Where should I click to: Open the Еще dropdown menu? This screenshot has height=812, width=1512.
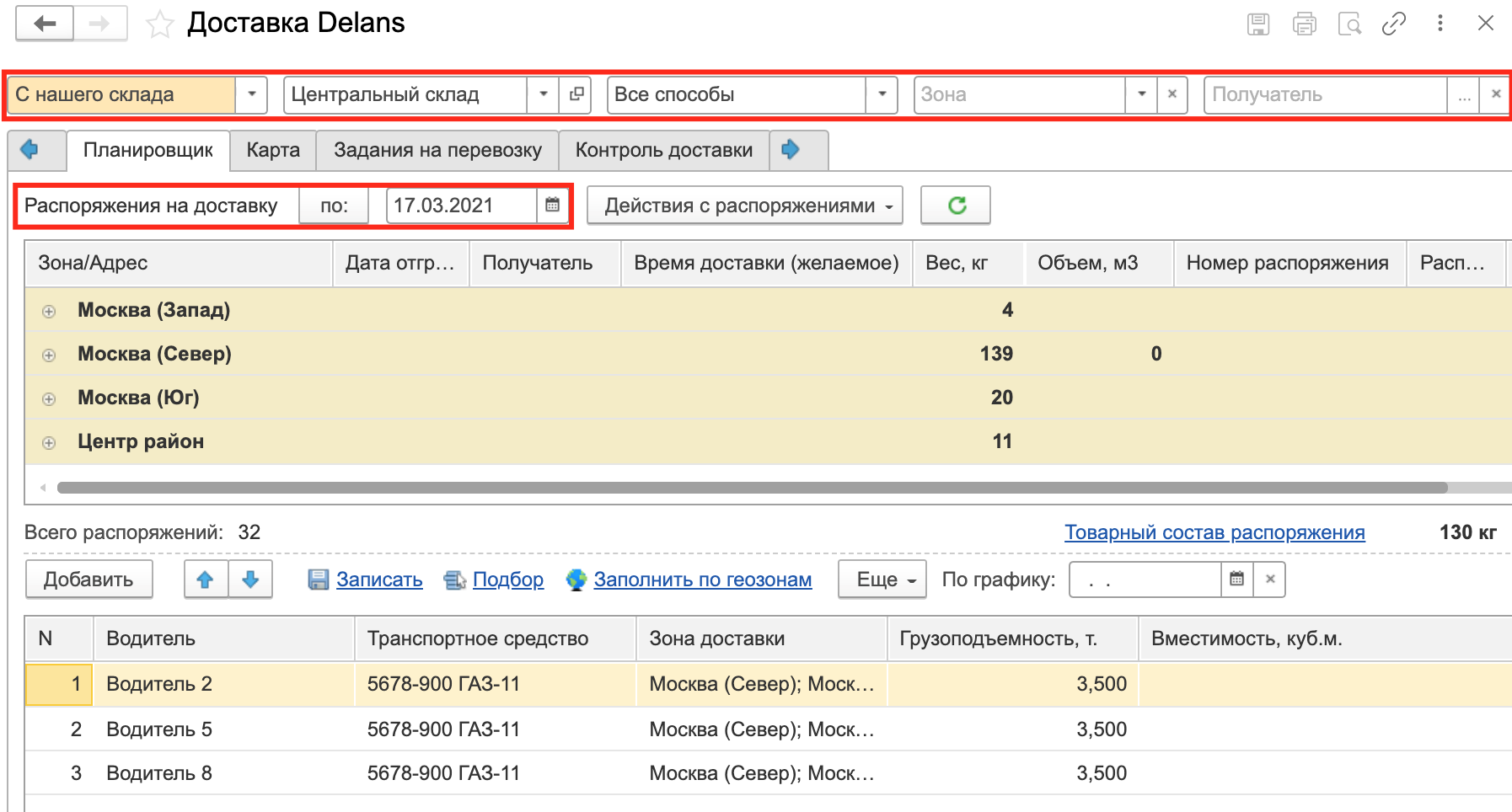click(x=882, y=579)
